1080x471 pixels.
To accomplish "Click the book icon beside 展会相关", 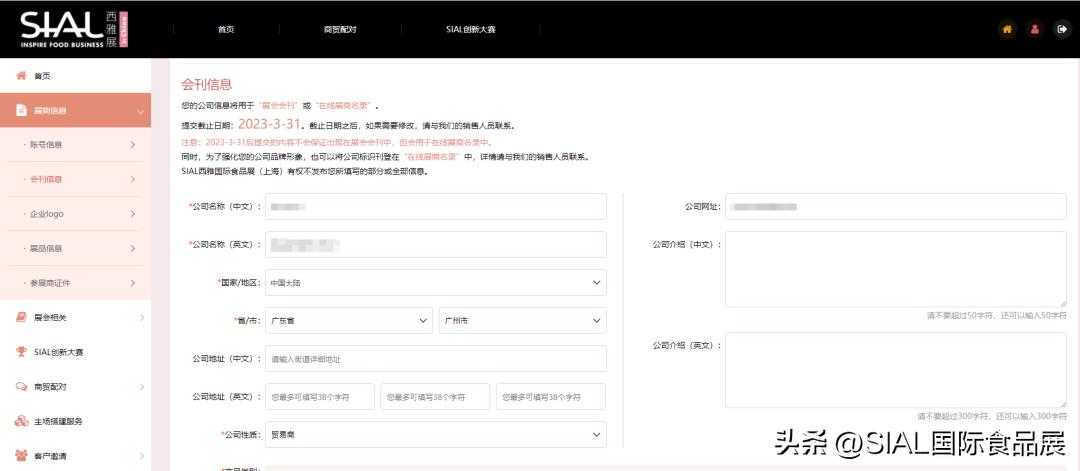I will (x=21, y=317).
